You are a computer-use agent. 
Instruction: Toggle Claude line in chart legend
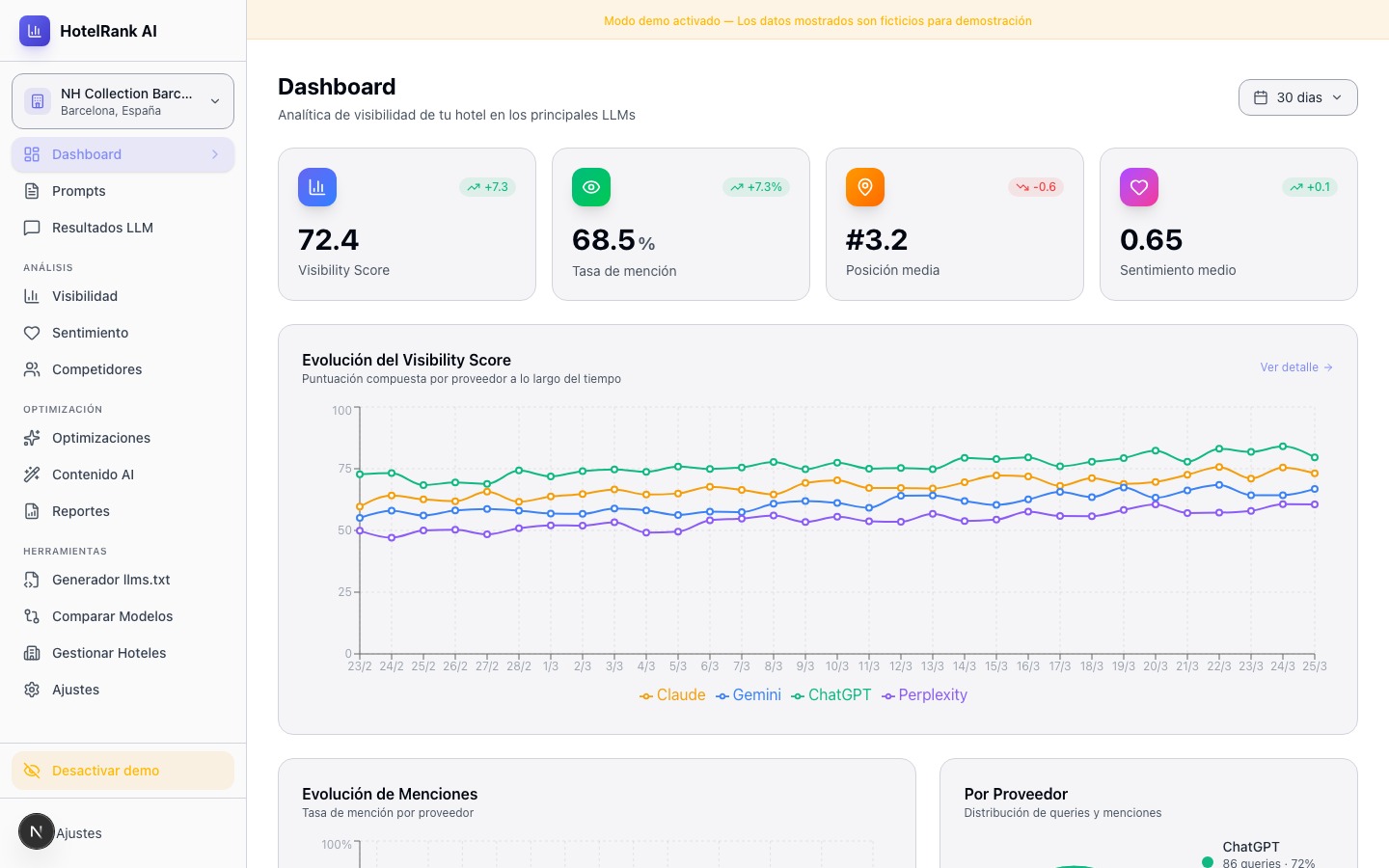tap(672, 695)
